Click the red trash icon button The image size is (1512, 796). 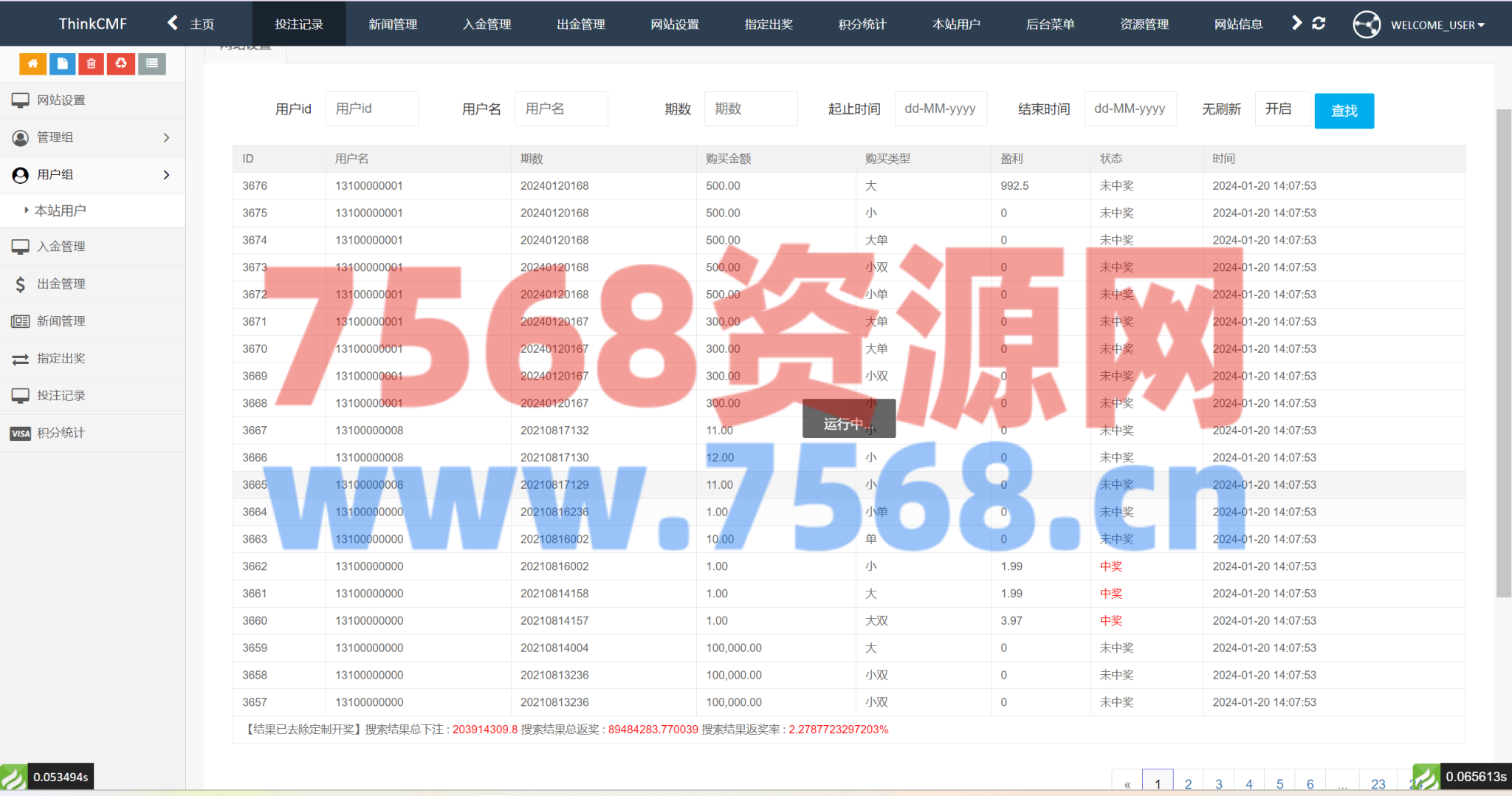[92, 64]
